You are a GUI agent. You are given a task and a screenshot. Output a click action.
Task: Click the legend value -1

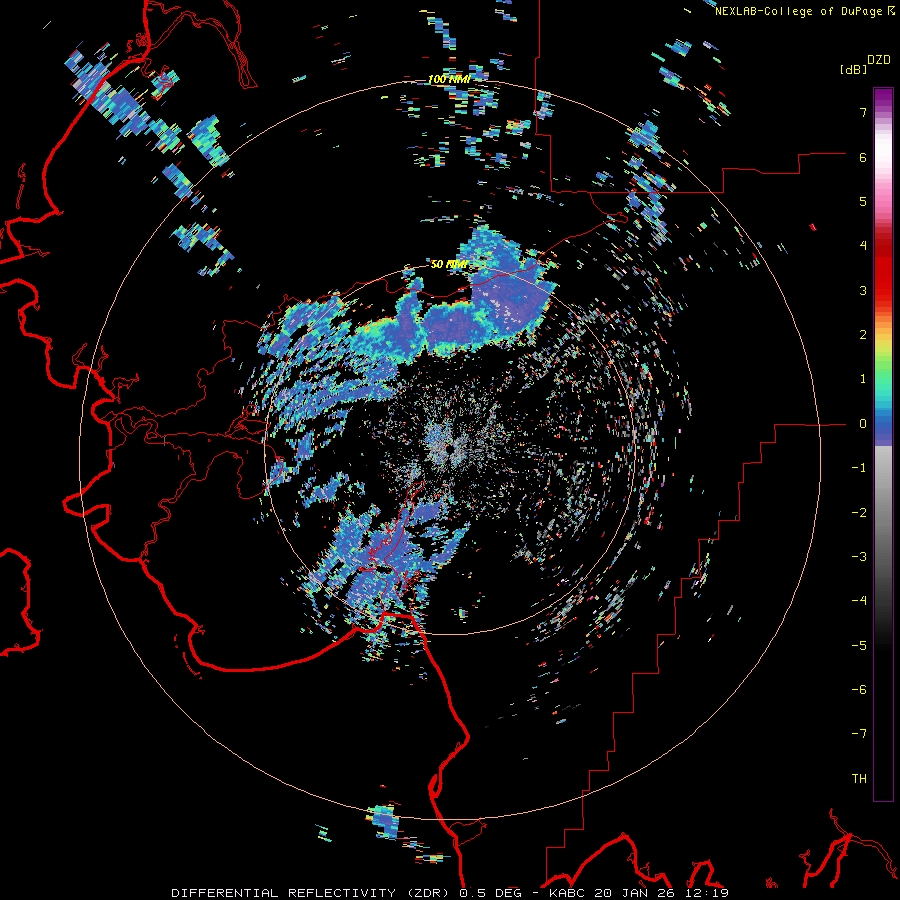pyautogui.click(x=859, y=468)
